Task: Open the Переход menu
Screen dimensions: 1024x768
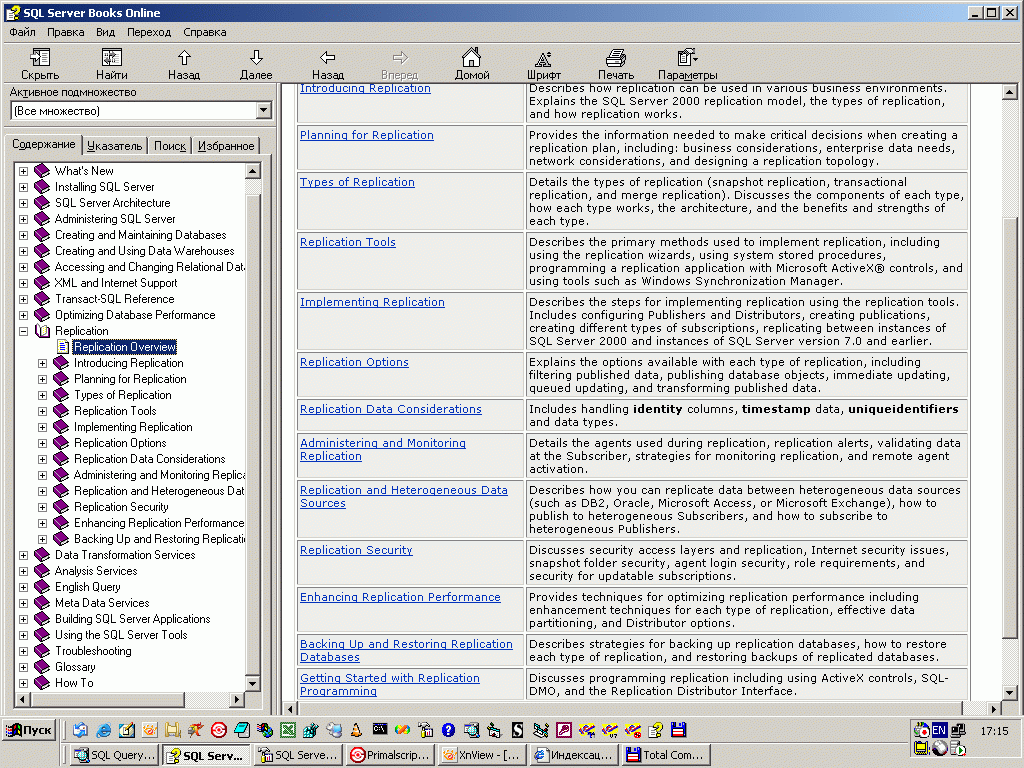Action: [x=149, y=32]
